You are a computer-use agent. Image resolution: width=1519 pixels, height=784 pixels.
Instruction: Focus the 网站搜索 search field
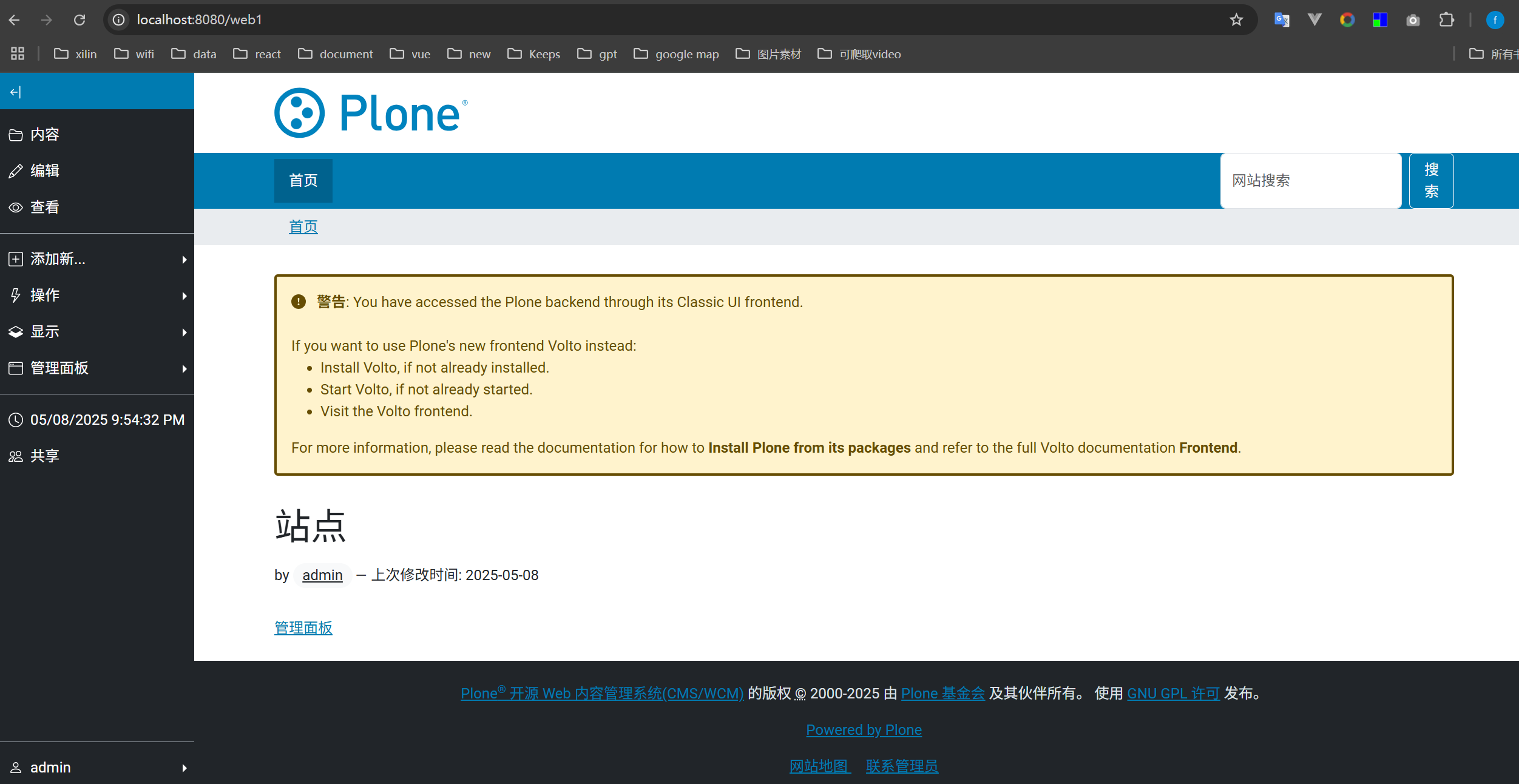pos(1310,181)
